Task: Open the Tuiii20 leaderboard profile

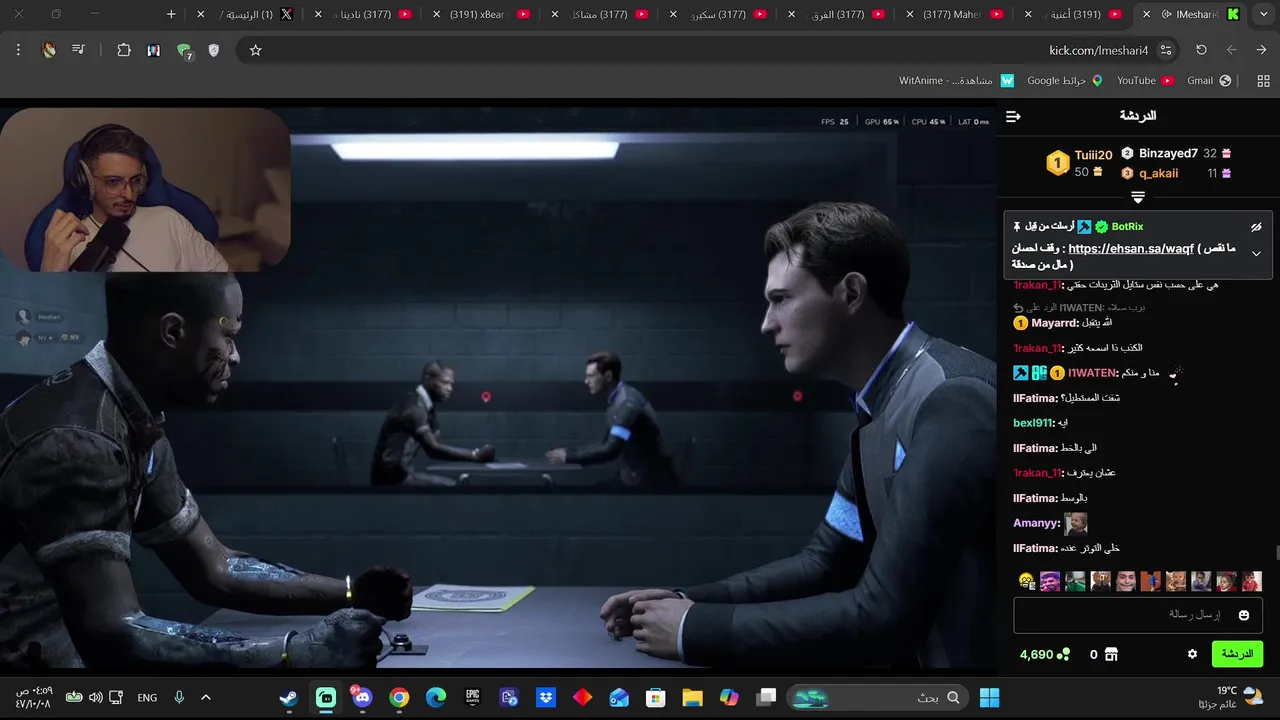Action: (x=1093, y=155)
